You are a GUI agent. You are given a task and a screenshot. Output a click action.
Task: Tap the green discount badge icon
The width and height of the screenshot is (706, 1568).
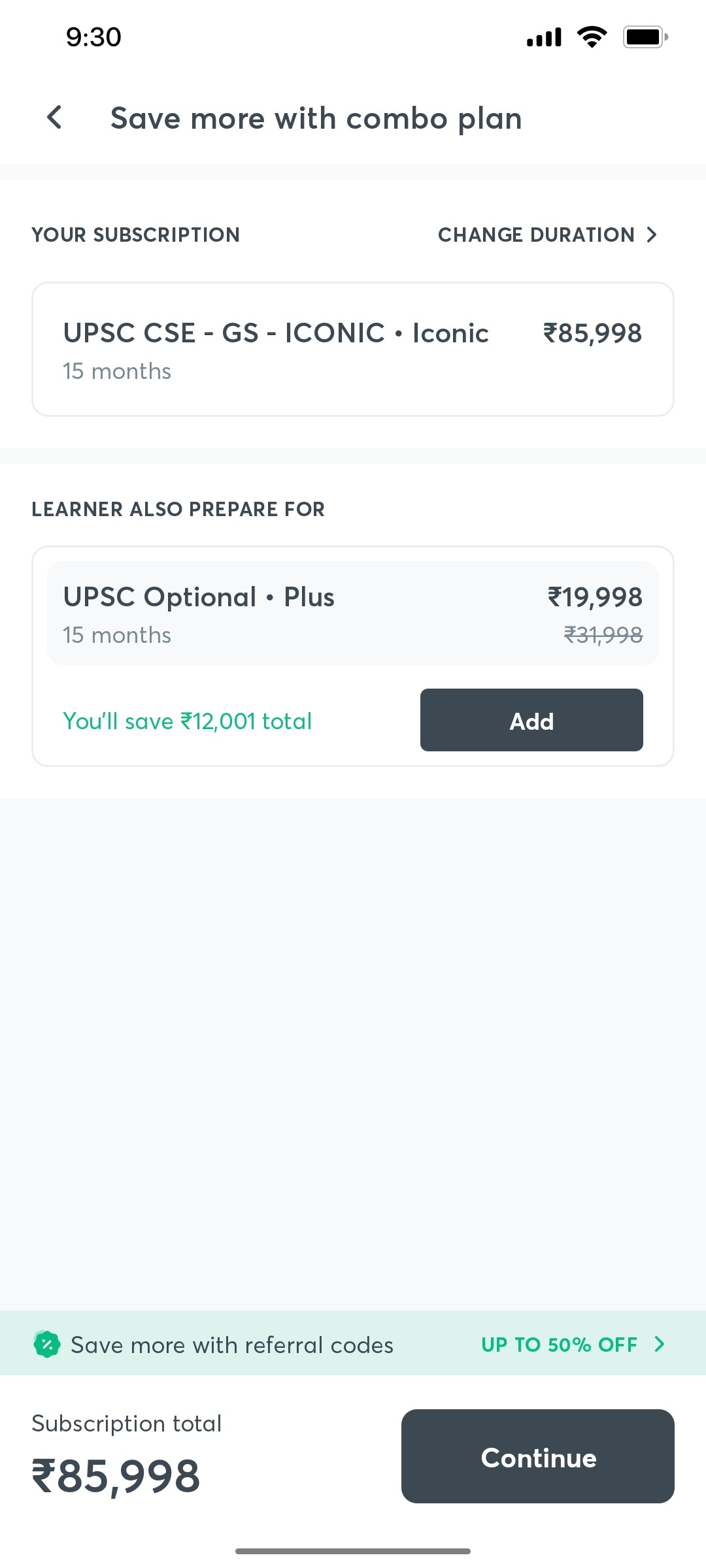pyautogui.click(x=46, y=1345)
